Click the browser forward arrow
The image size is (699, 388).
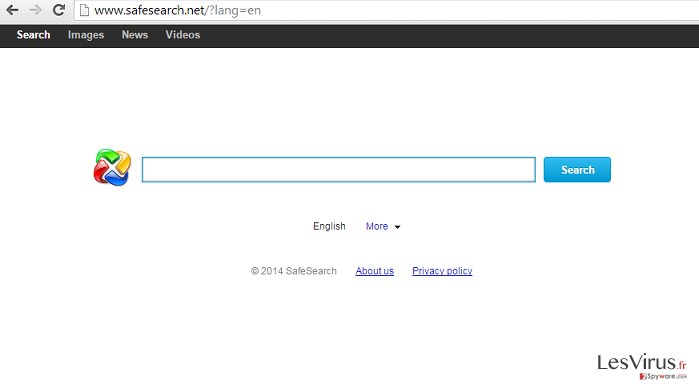pos(35,10)
